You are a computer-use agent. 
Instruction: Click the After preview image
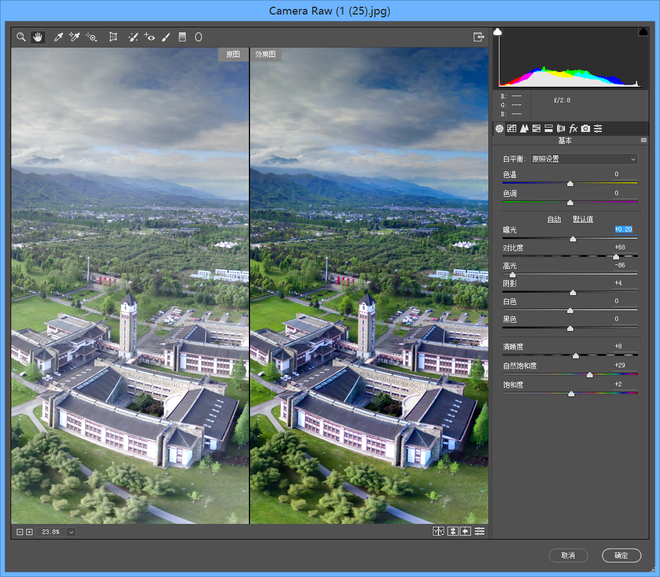369,286
